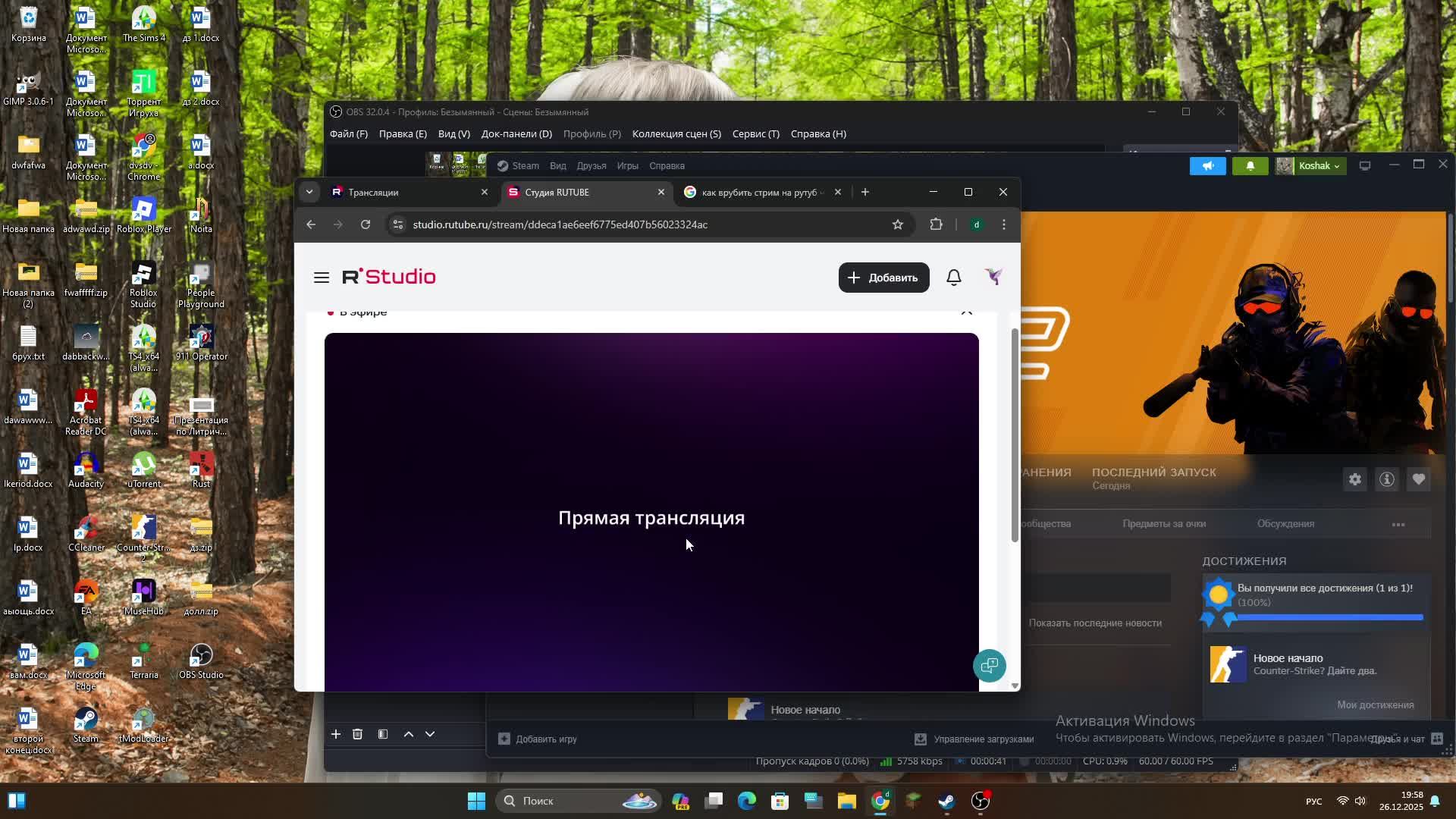Expand the Steam more options ellipsis

[x=1398, y=524]
